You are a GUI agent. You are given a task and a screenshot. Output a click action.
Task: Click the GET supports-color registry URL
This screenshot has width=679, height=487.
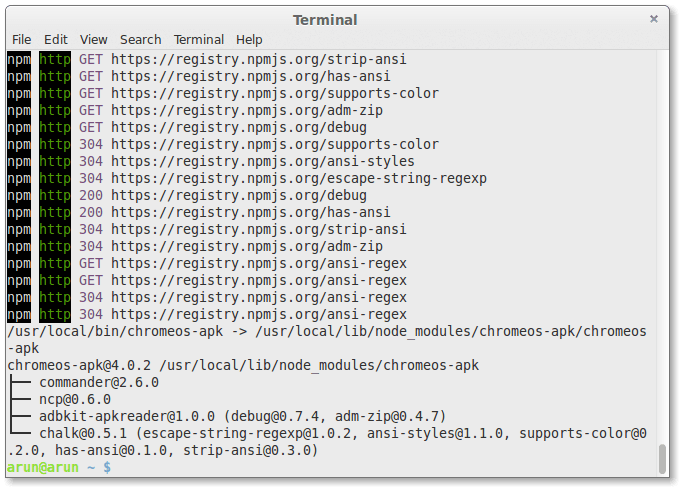(274, 93)
